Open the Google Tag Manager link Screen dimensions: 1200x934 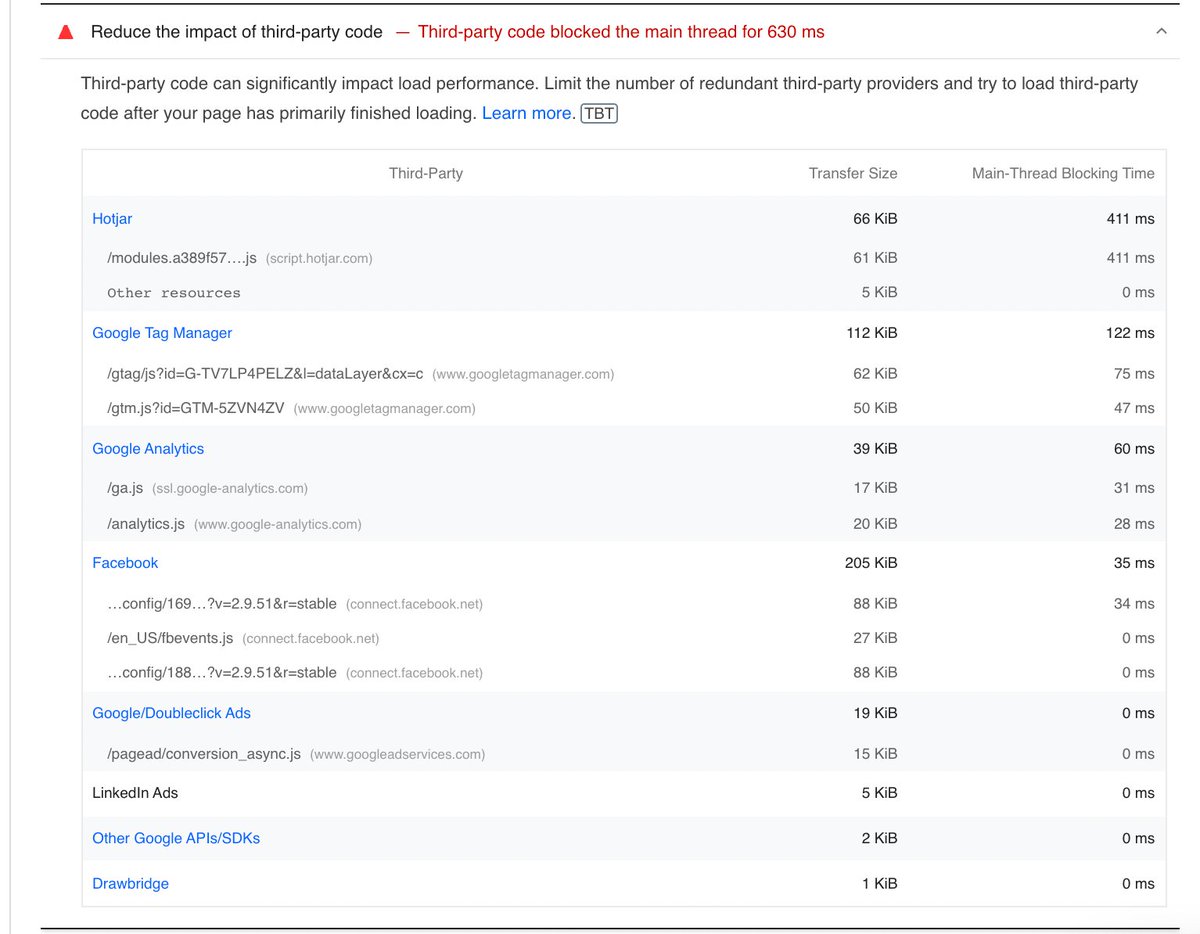162,333
